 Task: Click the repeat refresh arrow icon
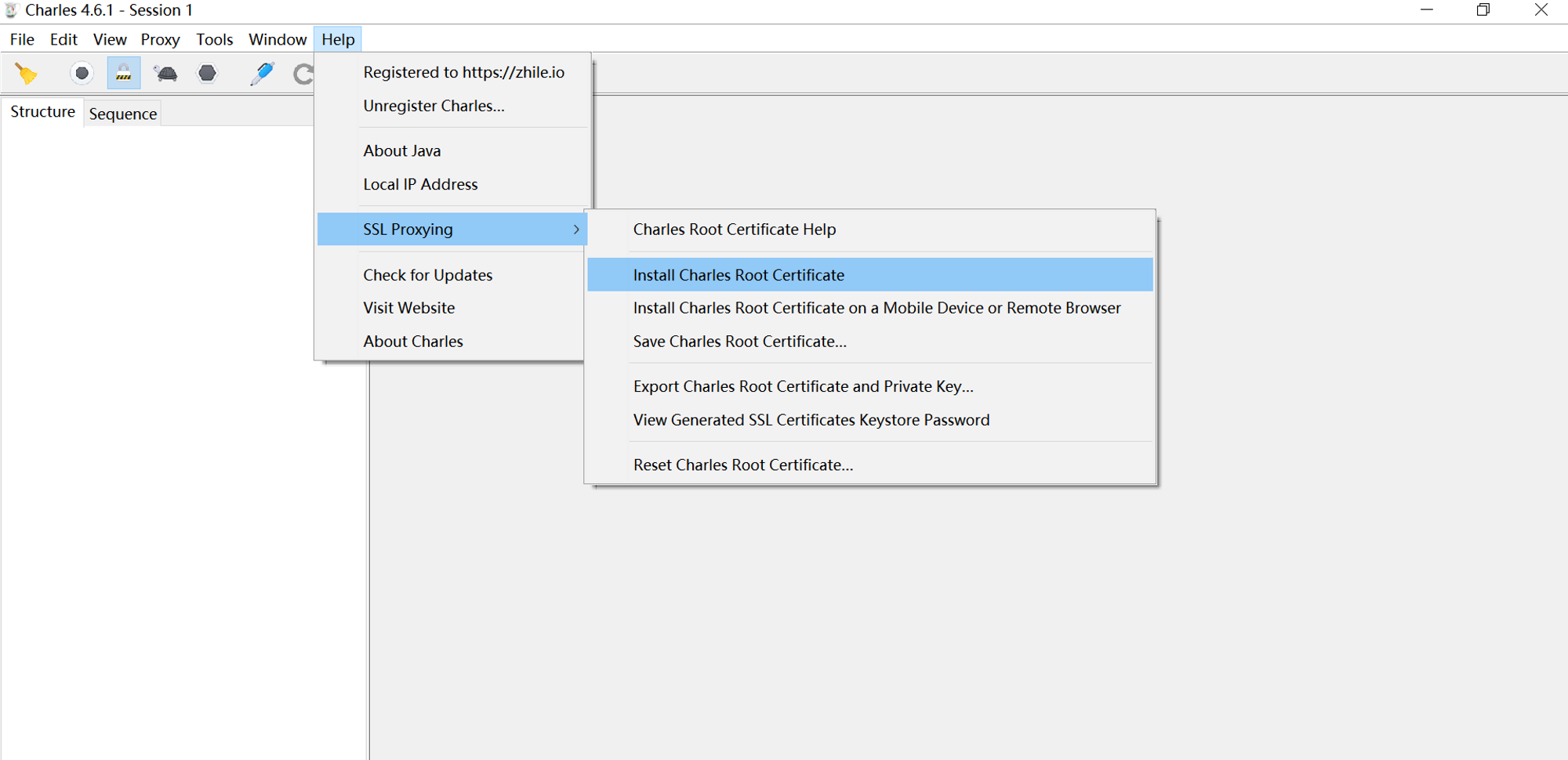pos(303,74)
